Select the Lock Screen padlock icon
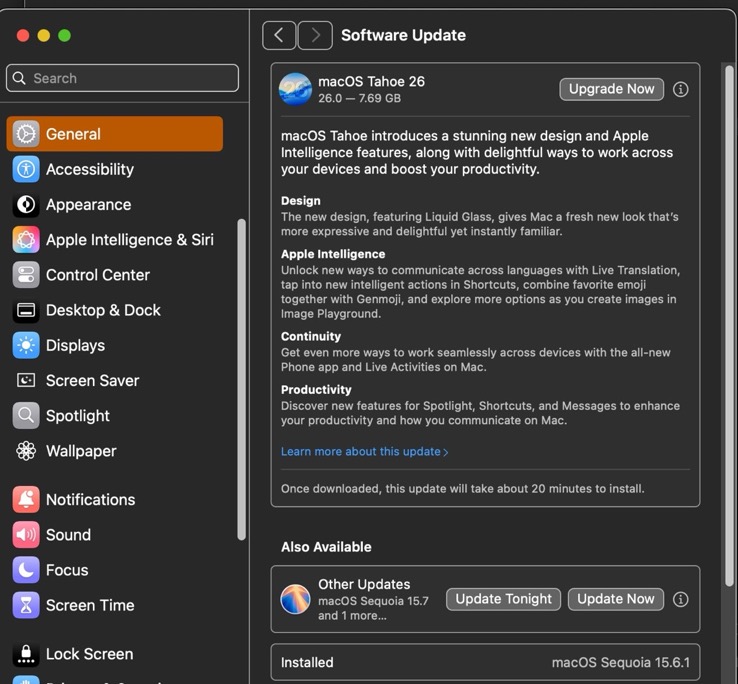Screen dimensions: 738x684 [x=26, y=654]
